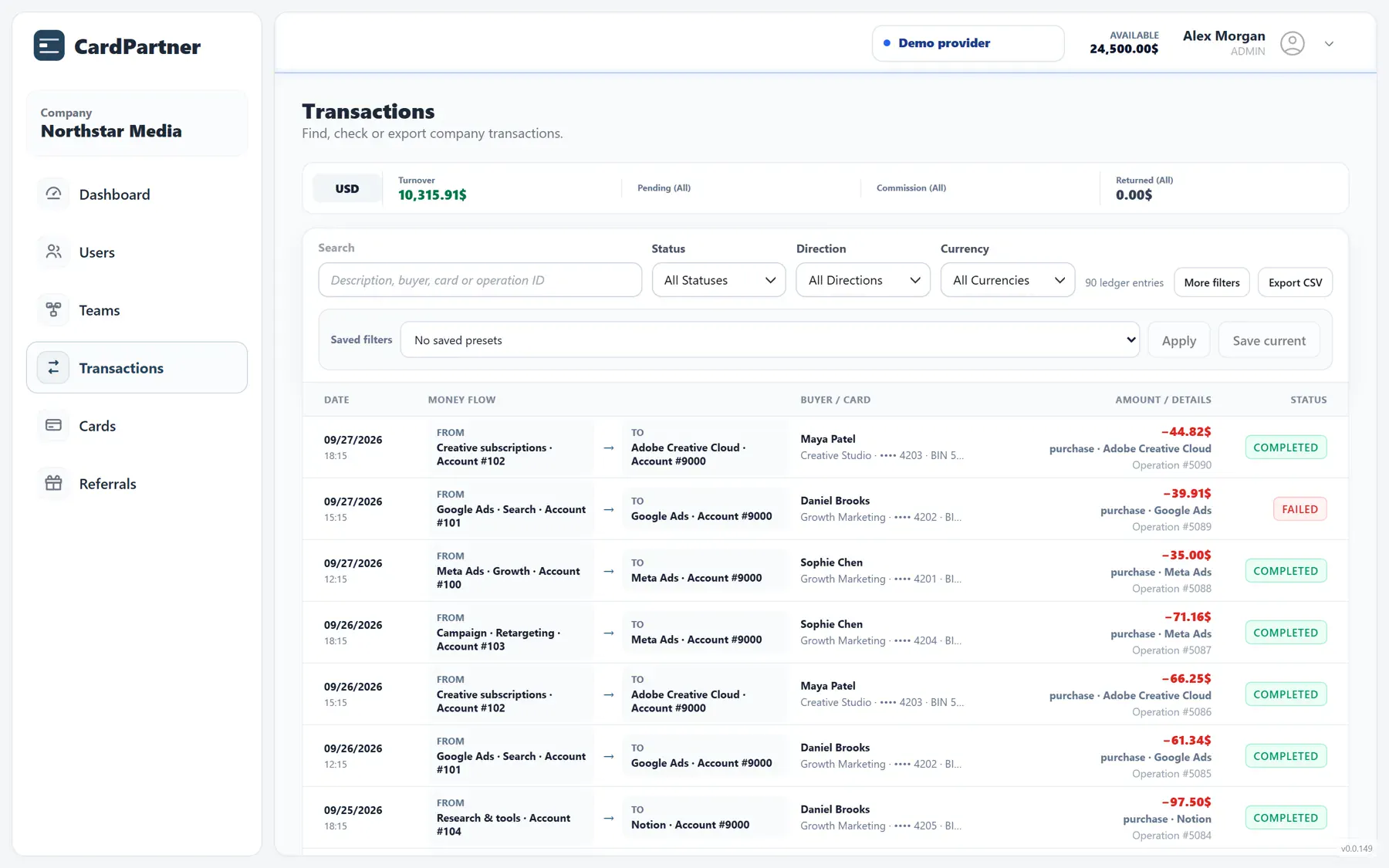Open the Cards section
The image size is (1389, 868).
tap(137, 426)
